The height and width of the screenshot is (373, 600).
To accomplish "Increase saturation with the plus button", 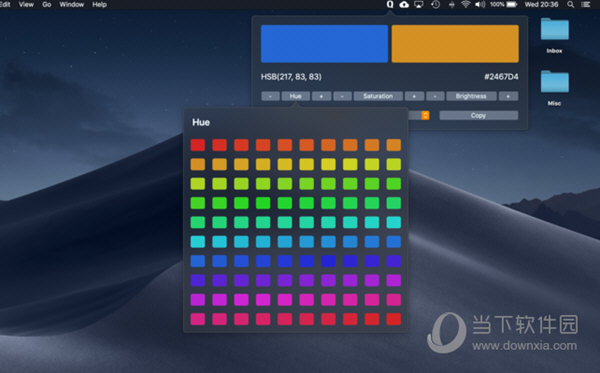I will coord(414,96).
